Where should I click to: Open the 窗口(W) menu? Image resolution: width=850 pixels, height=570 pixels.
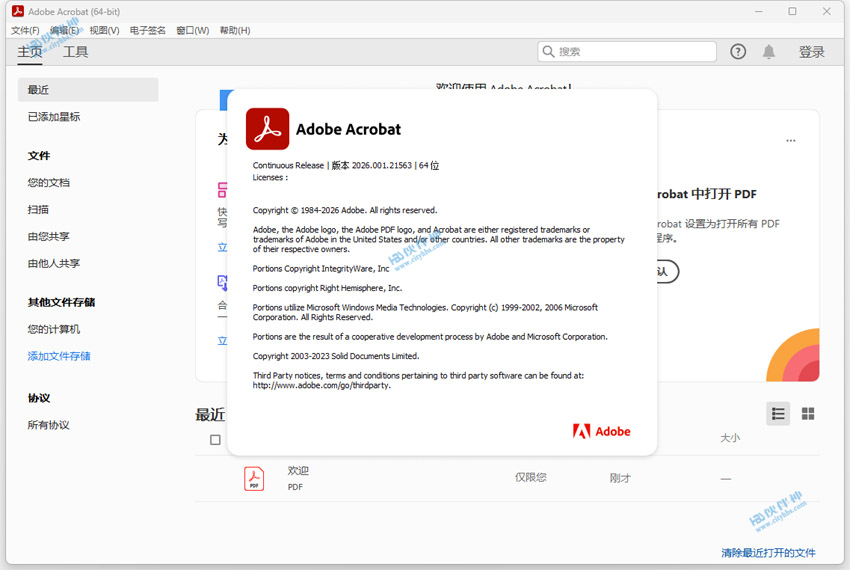[192, 30]
